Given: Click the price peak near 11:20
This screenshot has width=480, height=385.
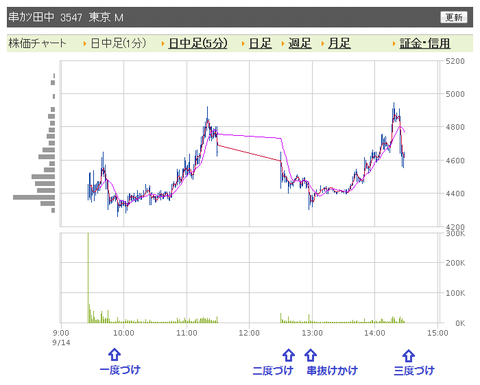Looking at the screenshot, I should pos(207,115).
